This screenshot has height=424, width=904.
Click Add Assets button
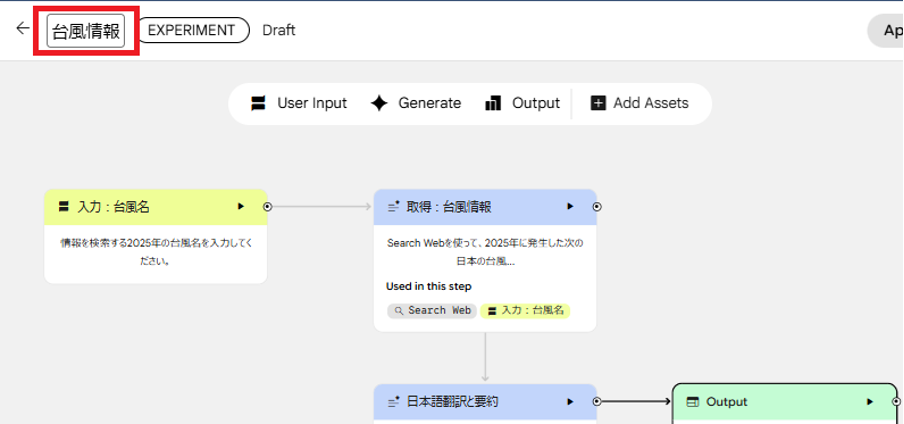click(x=640, y=103)
